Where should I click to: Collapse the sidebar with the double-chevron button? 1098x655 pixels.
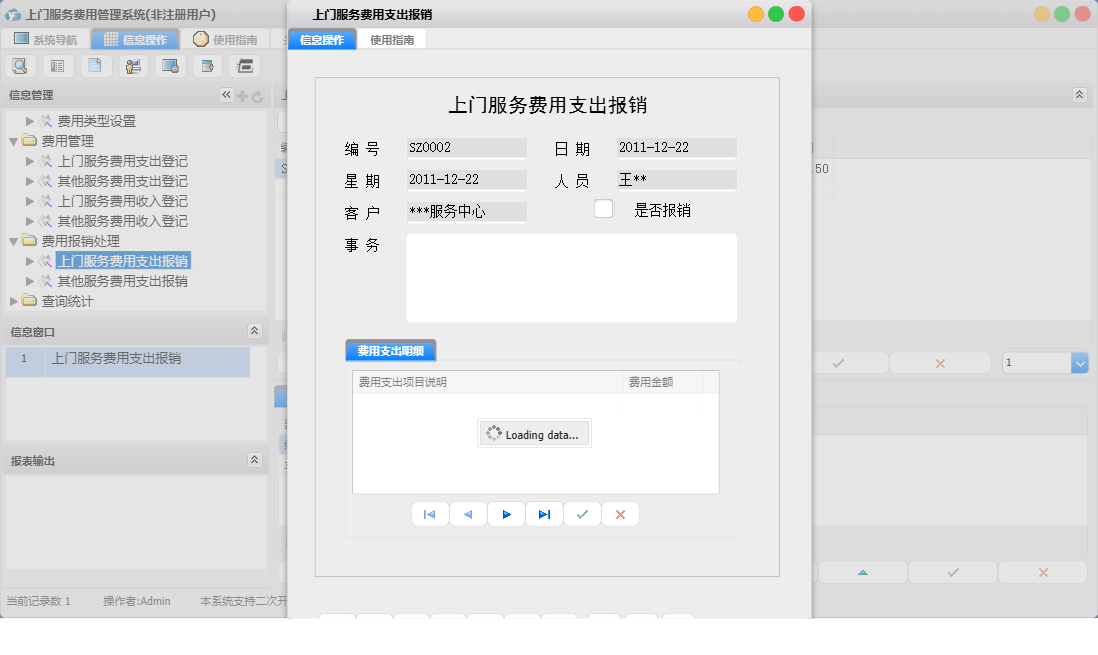pos(226,94)
